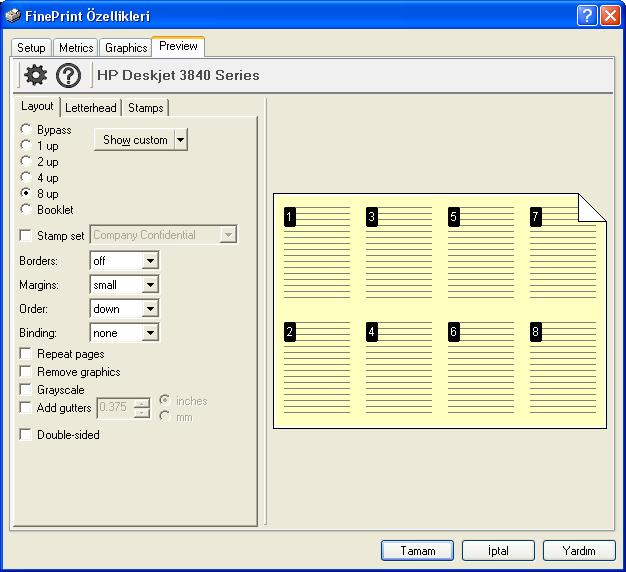Select the Layout sub-tab

pyautogui.click(x=37, y=106)
